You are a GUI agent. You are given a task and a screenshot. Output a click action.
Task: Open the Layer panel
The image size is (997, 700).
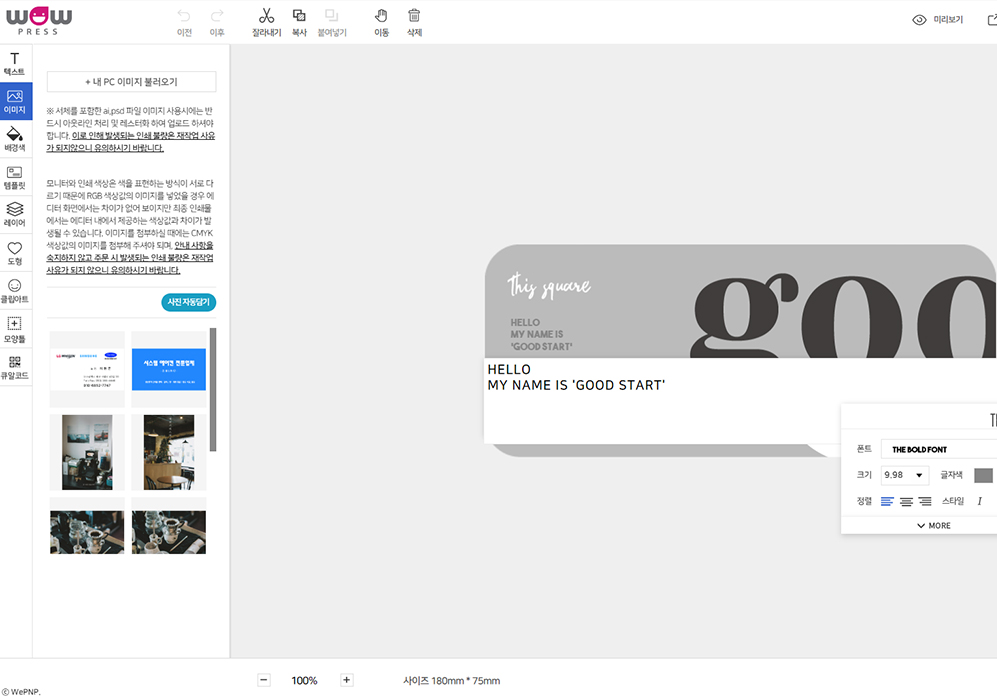pyautogui.click(x=15, y=215)
